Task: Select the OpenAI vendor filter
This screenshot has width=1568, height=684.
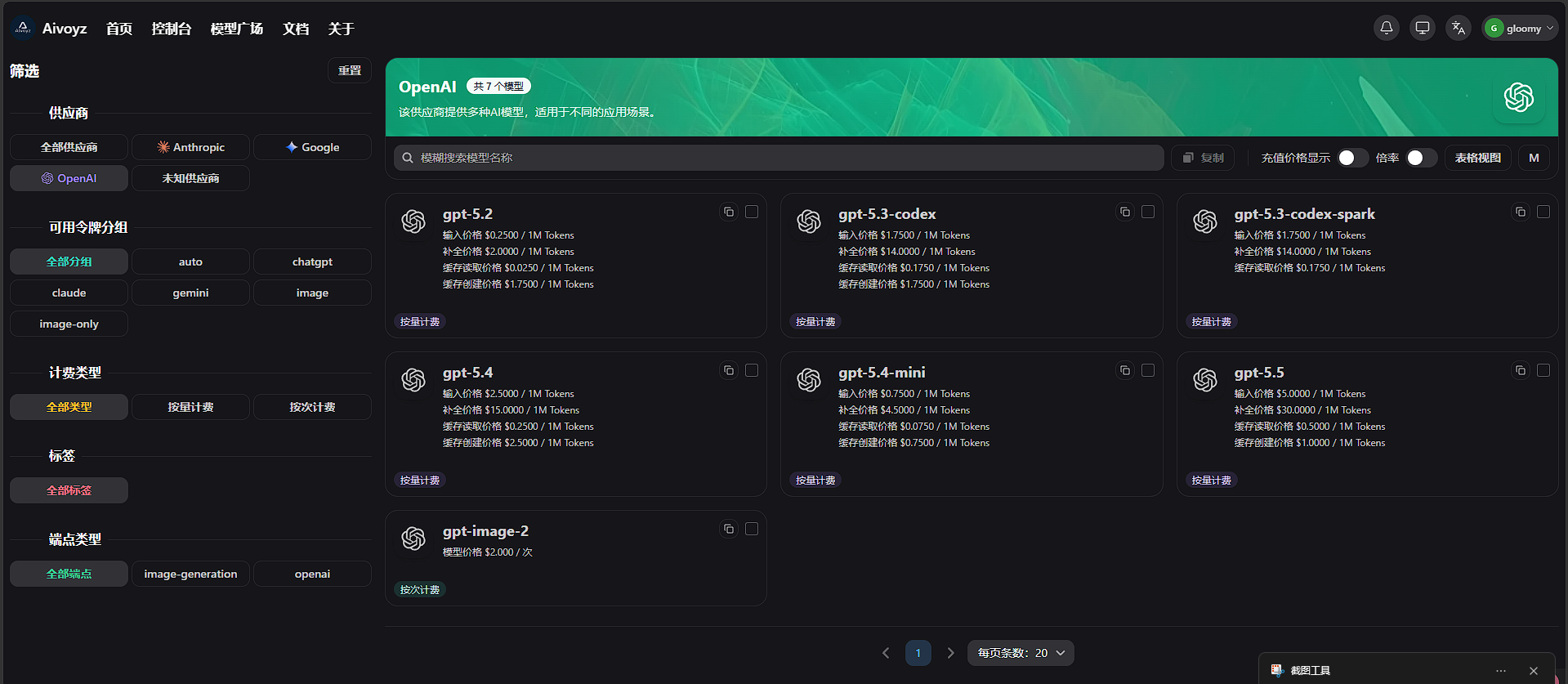Action: click(69, 178)
